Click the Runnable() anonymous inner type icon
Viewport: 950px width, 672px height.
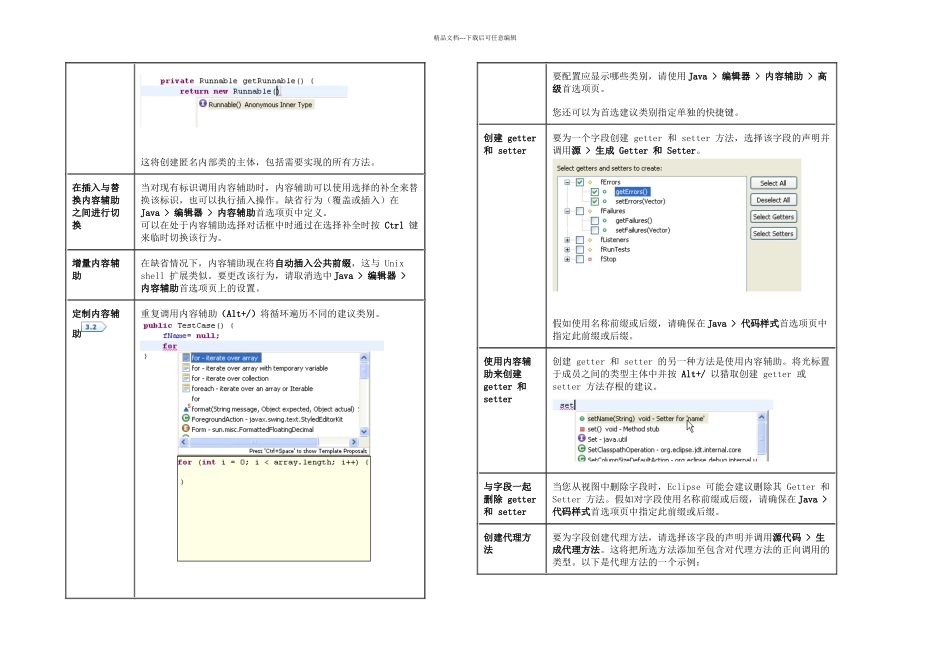(x=203, y=104)
